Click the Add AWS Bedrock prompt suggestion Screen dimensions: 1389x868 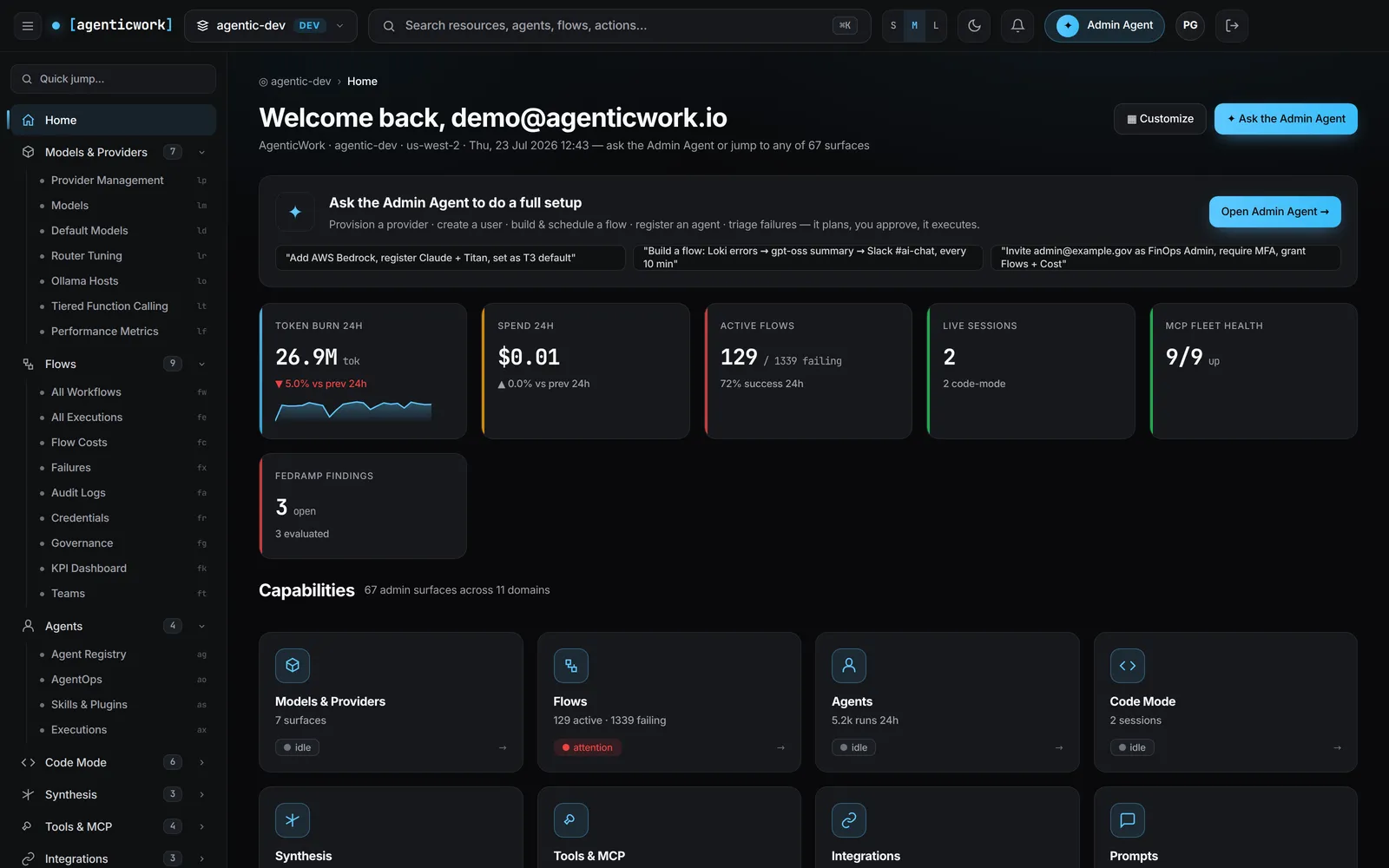click(450, 258)
